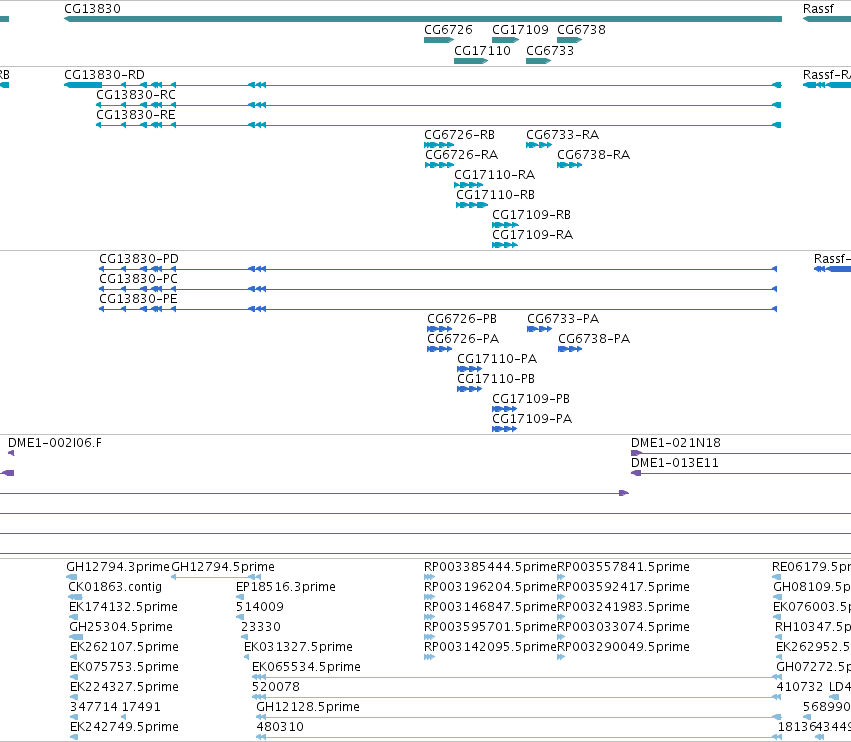Select the DME1-021N18 BAC label

(x=676, y=443)
